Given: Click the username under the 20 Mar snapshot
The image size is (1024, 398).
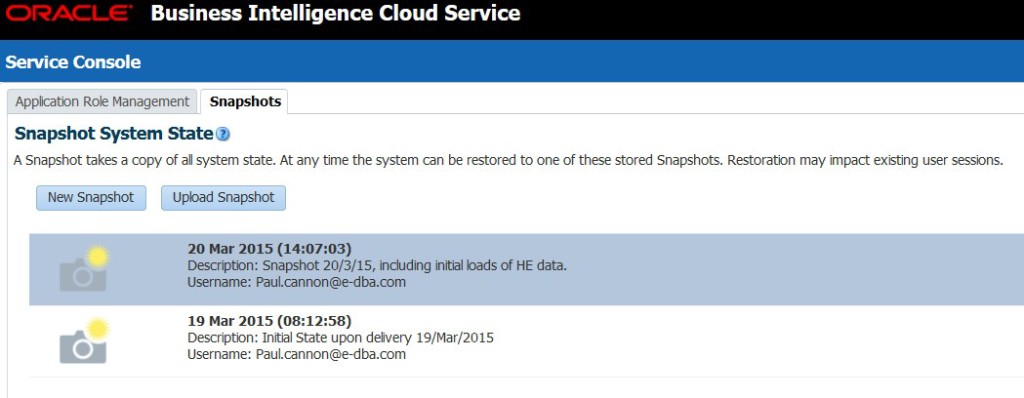Looking at the screenshot, I should pos(296,282).
